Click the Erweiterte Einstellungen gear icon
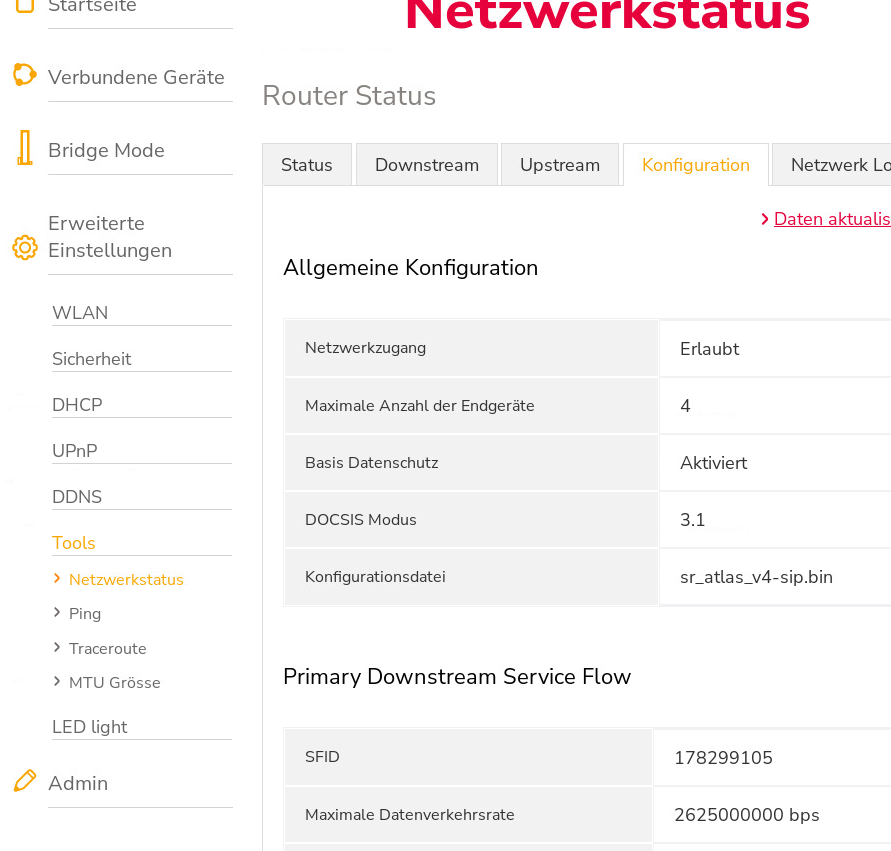This screenshot has height=851, width=891. 24,247
